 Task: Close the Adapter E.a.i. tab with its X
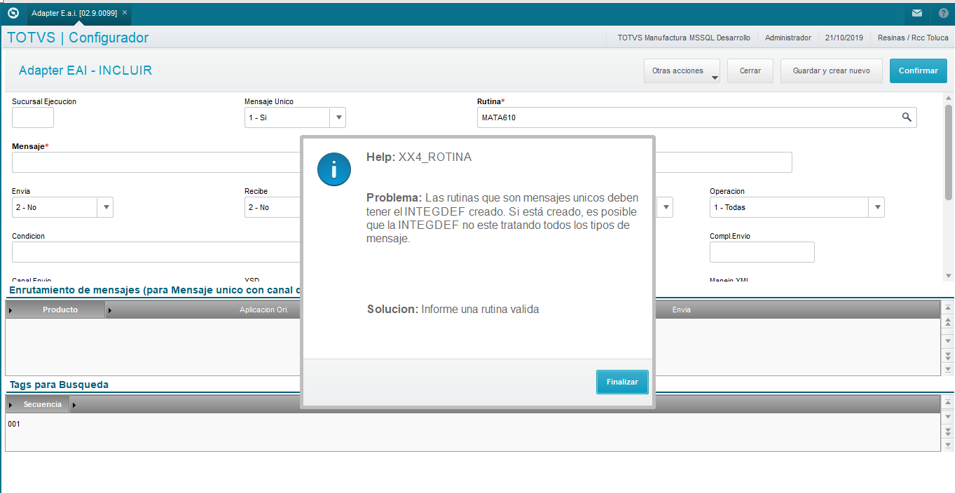point(125,12)
